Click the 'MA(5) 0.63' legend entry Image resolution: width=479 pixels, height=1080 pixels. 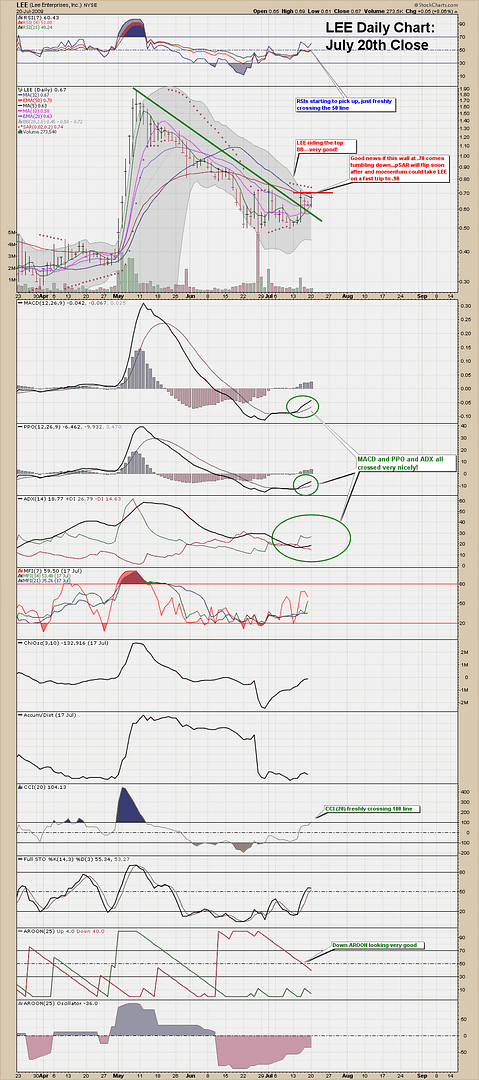coord(30,106)
